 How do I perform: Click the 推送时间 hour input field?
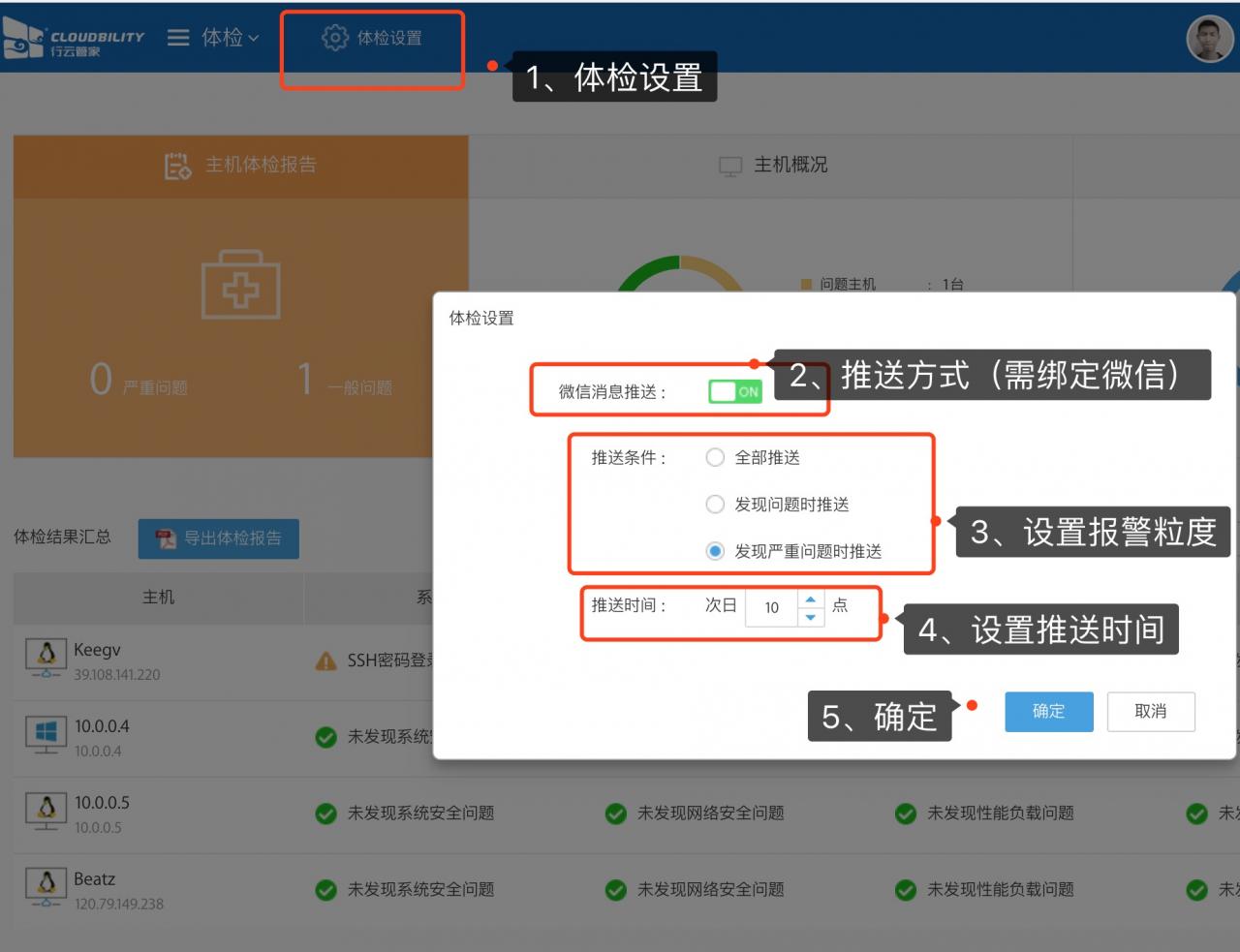click(772, 607)
